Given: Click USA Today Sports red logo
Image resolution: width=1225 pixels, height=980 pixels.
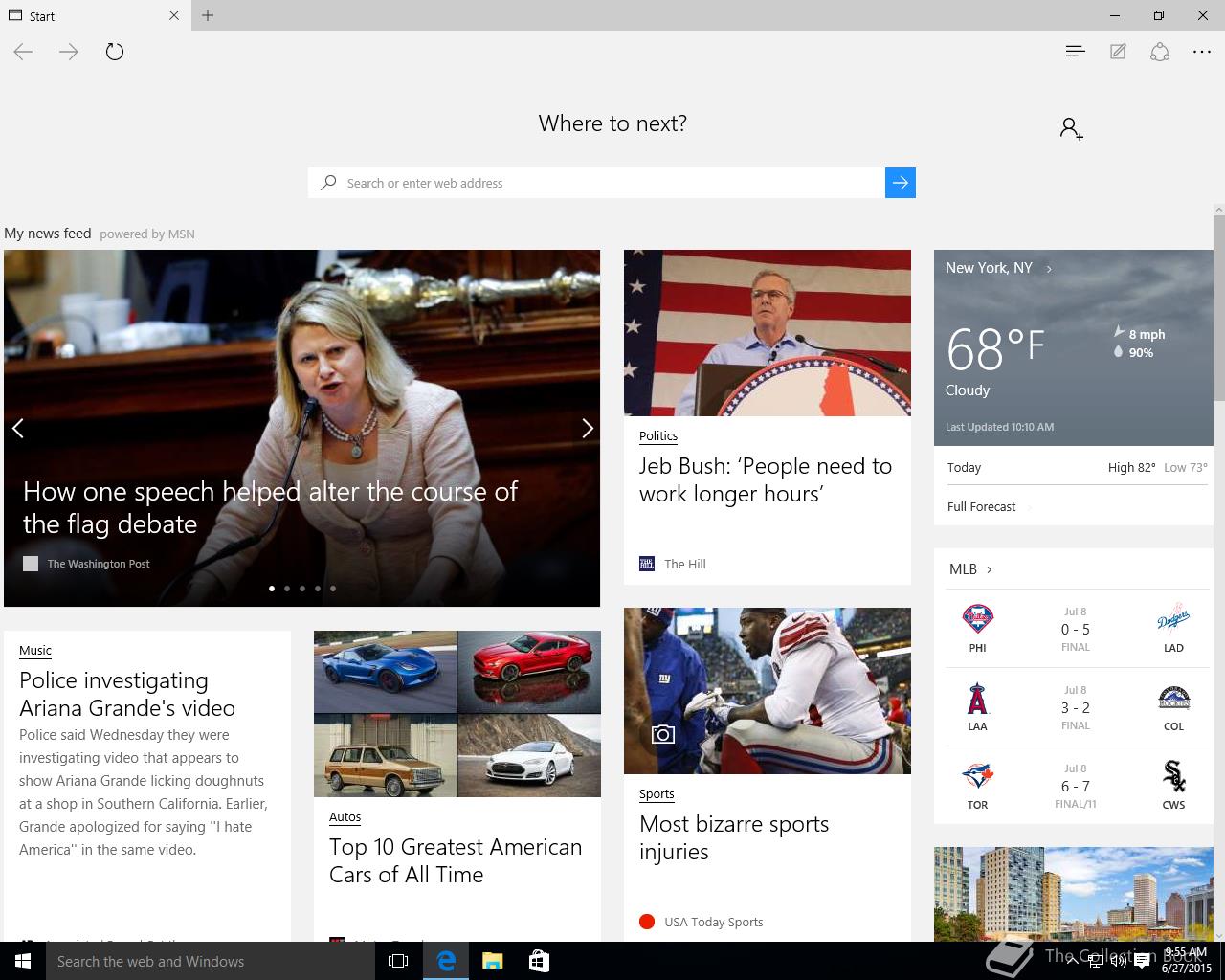Looking at the screenshot, I should coord(647,922).
